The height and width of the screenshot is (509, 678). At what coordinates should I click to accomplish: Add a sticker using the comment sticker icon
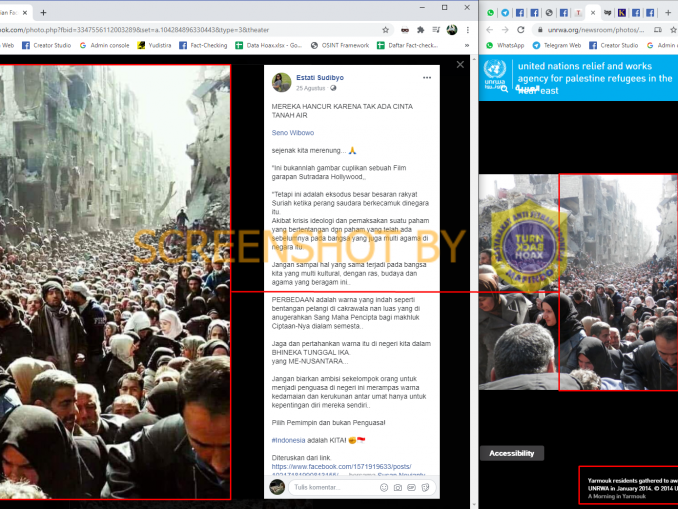425,487
